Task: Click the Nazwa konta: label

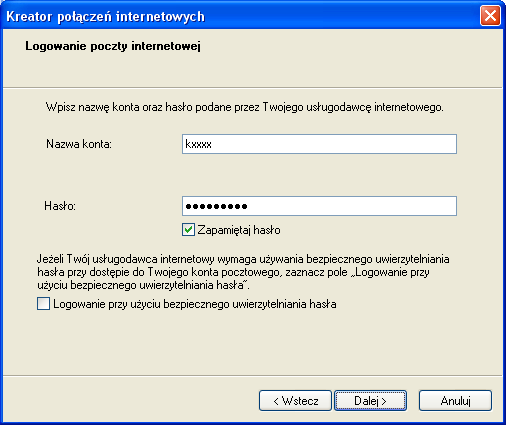Action: point(79,144)
